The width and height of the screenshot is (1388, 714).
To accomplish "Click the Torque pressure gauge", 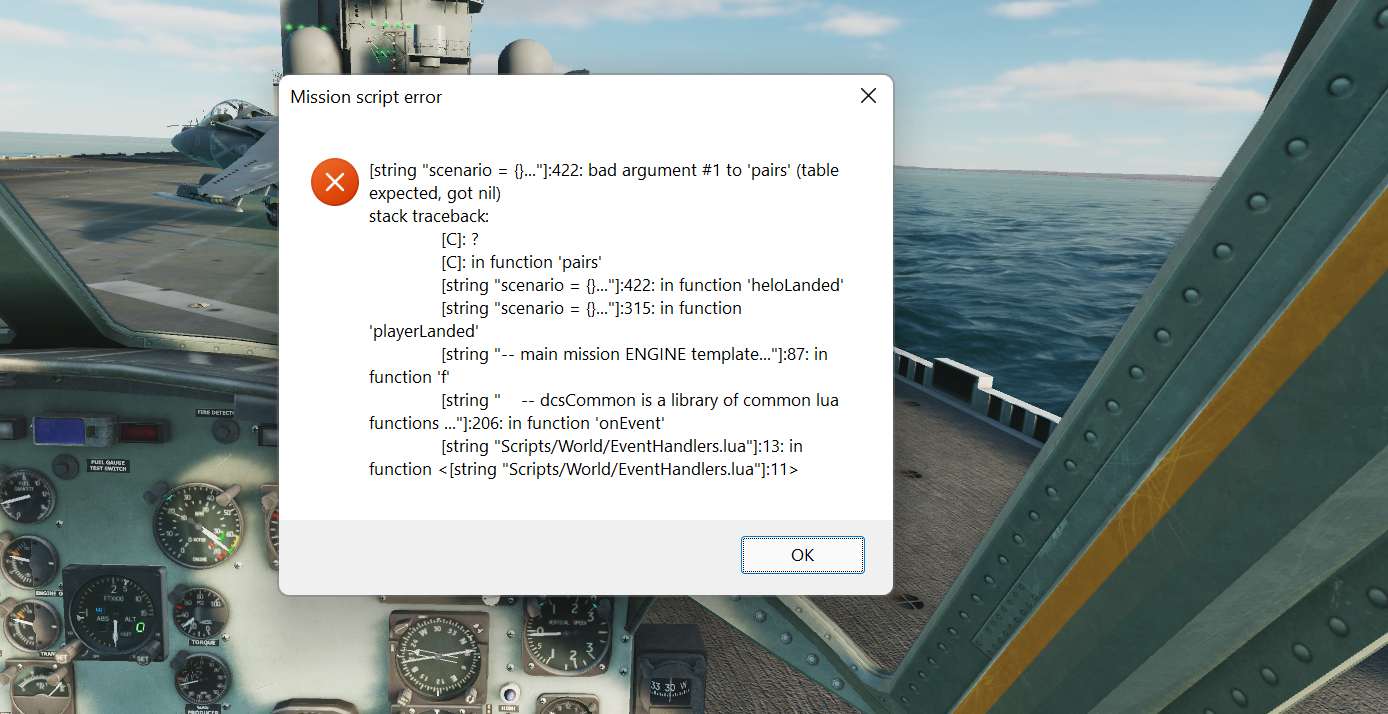I will point(200,615).
